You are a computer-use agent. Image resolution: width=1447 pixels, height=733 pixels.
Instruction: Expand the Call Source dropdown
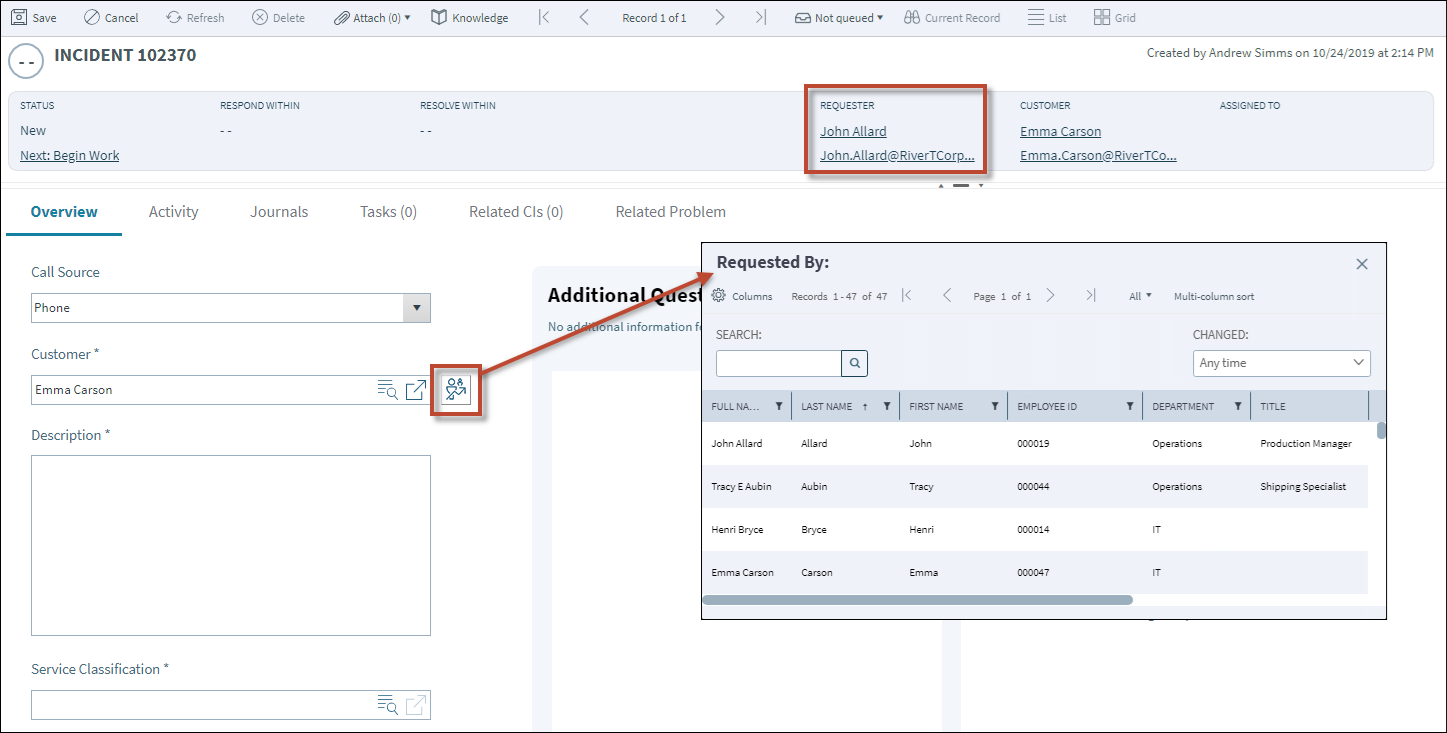[416, 307]
